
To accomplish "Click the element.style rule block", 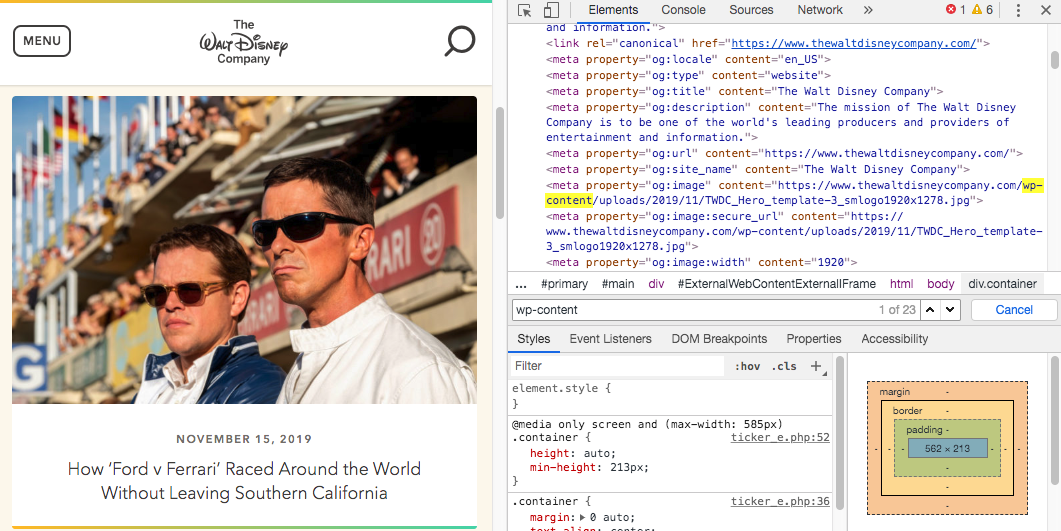I will click(670, 396).
